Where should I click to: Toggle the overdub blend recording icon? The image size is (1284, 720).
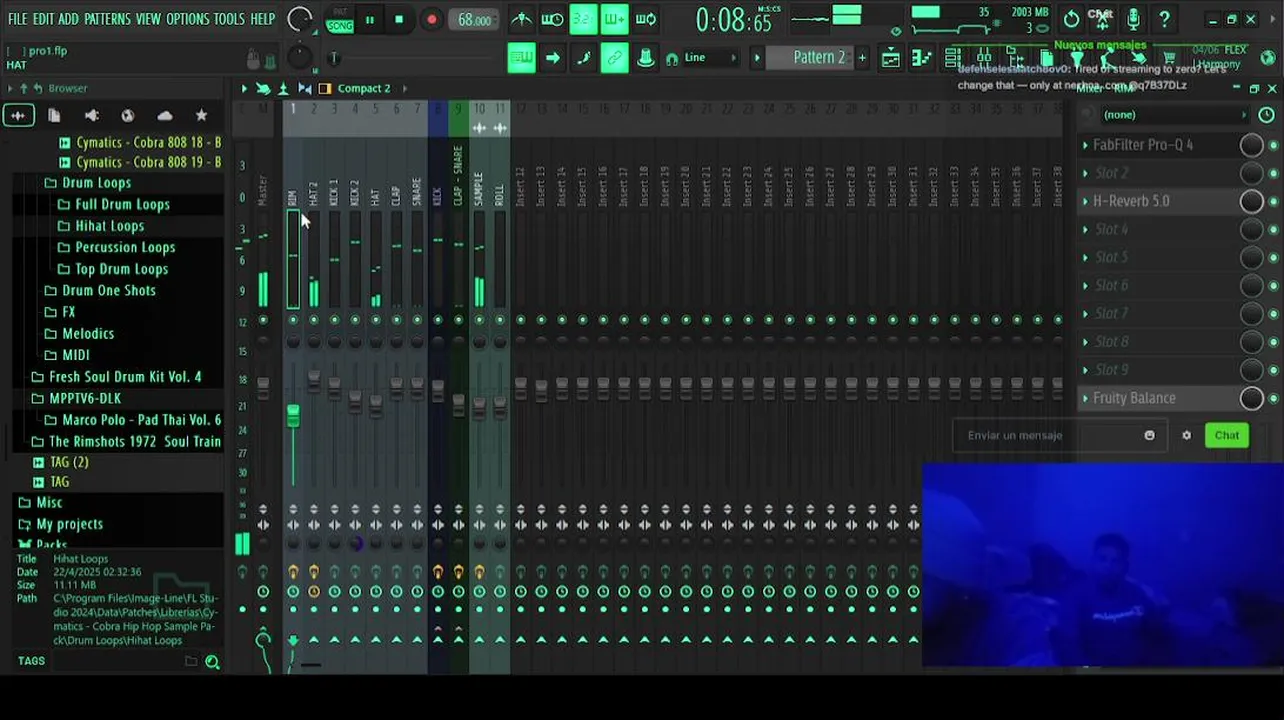click(x=614, y=19)
